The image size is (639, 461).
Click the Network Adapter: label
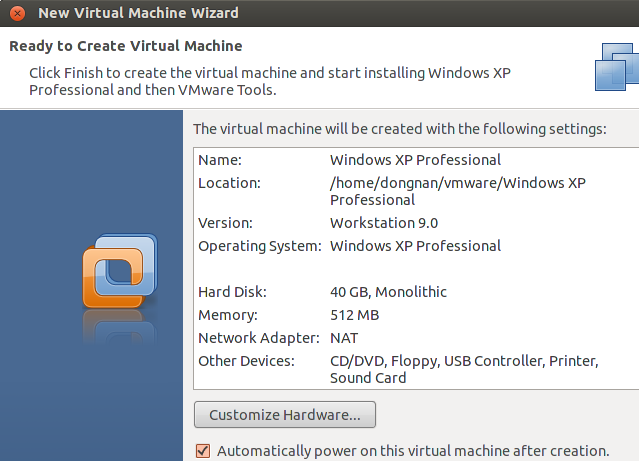click(259, 338)
